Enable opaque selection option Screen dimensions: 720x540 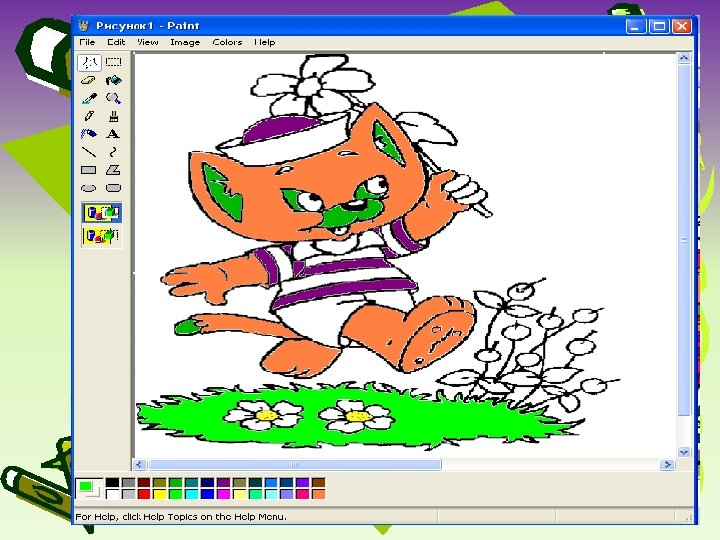pyautogui.click(x=102, y=213)
